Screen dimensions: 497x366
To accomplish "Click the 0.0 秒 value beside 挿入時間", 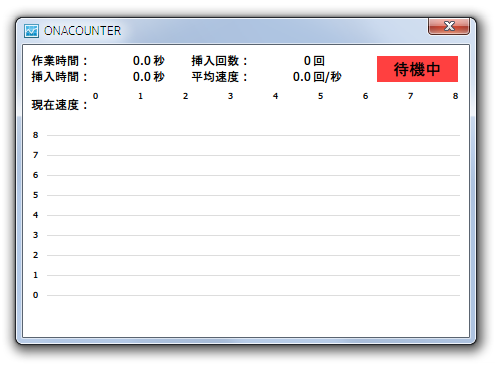I will coord(149,77).
